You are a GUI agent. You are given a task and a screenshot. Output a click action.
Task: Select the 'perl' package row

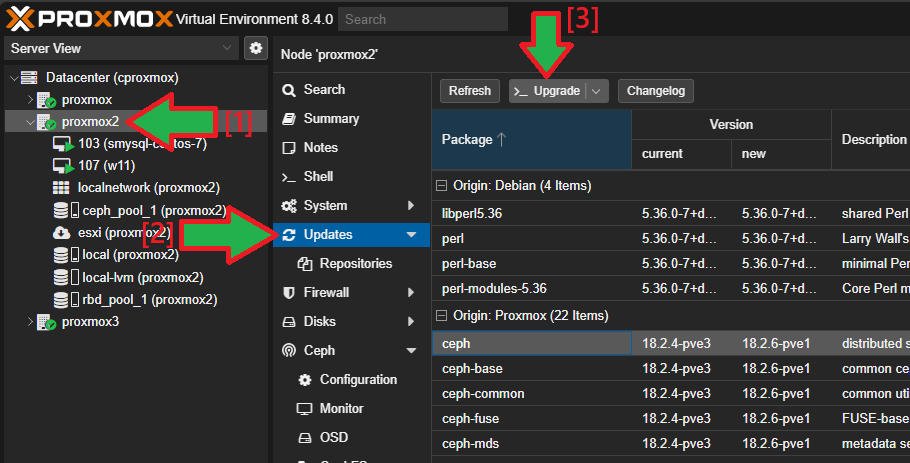(x=671, y=238)
